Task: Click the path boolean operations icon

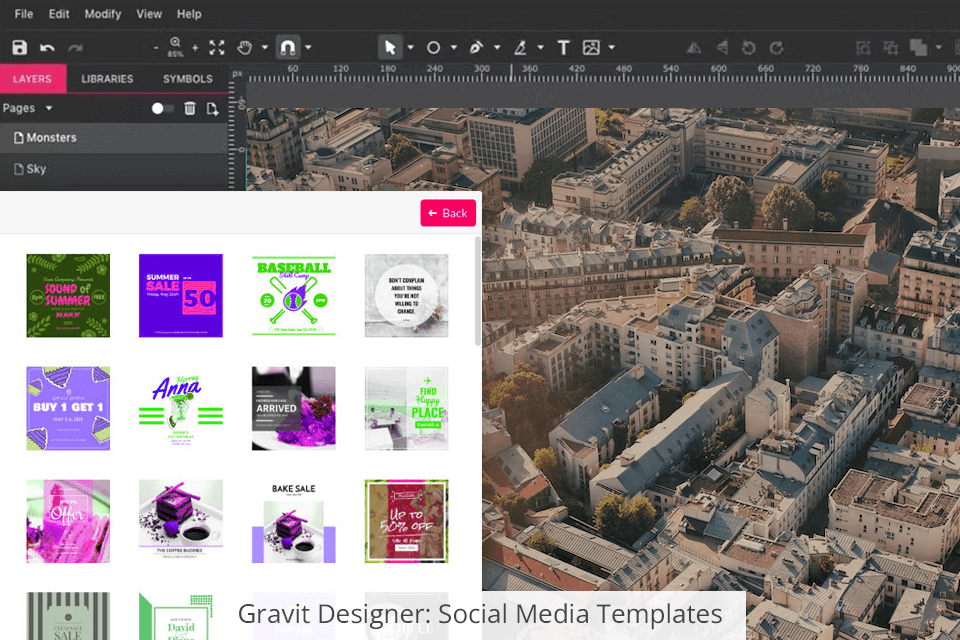Action: pos(918,48)
